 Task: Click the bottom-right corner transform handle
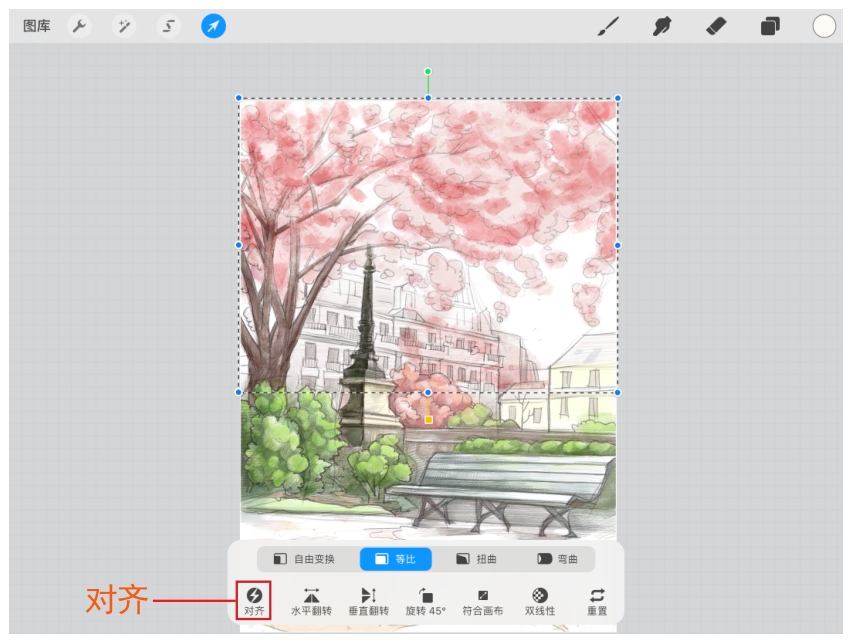click(618, 392)
